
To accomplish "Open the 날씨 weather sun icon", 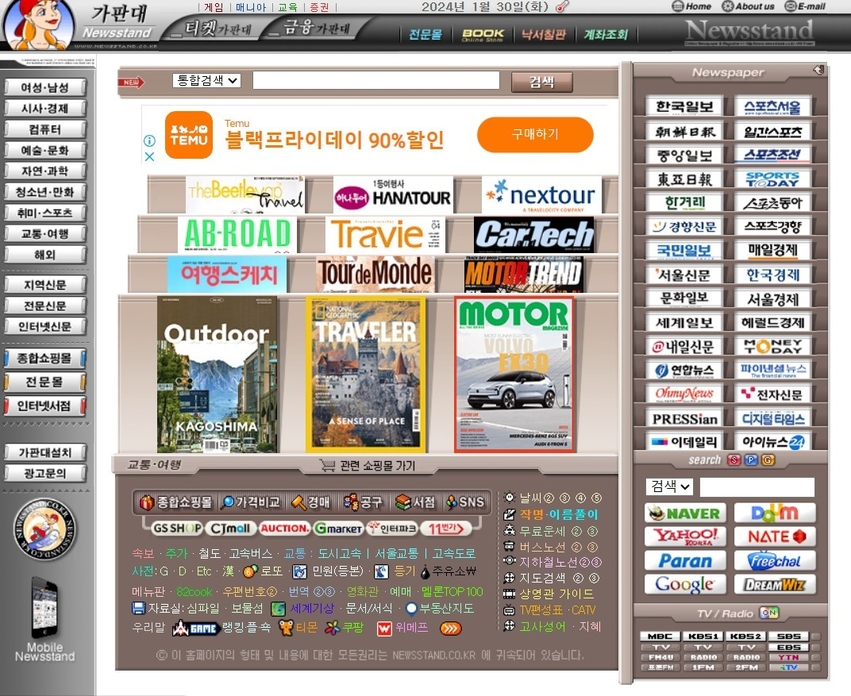I will 509,497.
